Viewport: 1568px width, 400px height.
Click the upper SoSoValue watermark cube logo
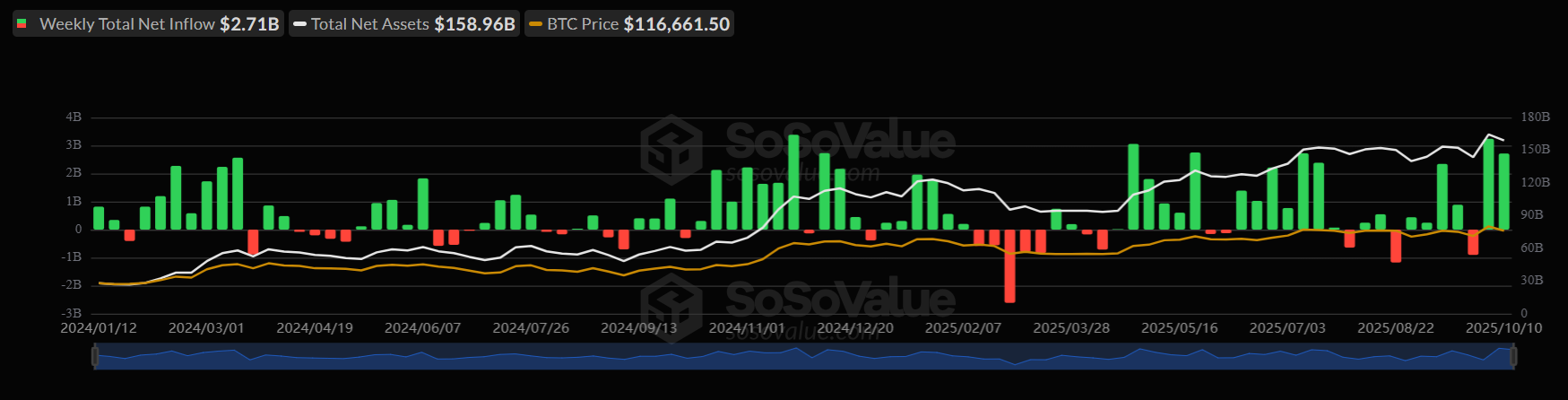tap(671, 150)
